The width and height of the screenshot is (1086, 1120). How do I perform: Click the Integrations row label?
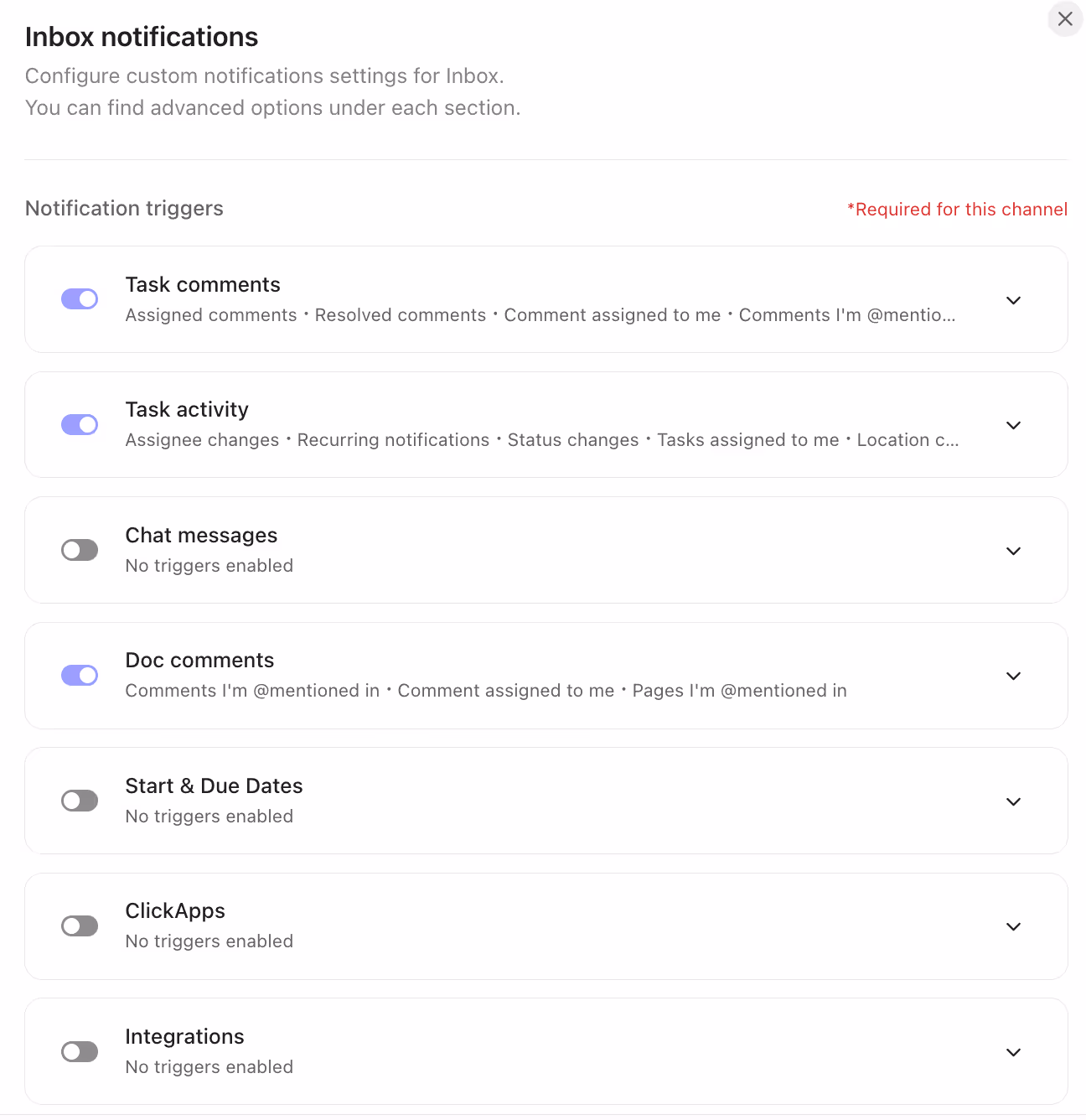(x=184, y=1037)
